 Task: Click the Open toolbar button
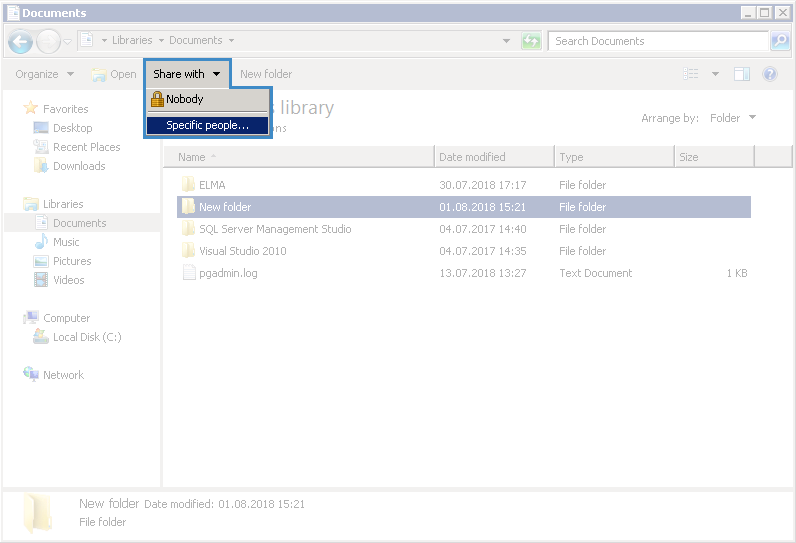tap(114, 74)
